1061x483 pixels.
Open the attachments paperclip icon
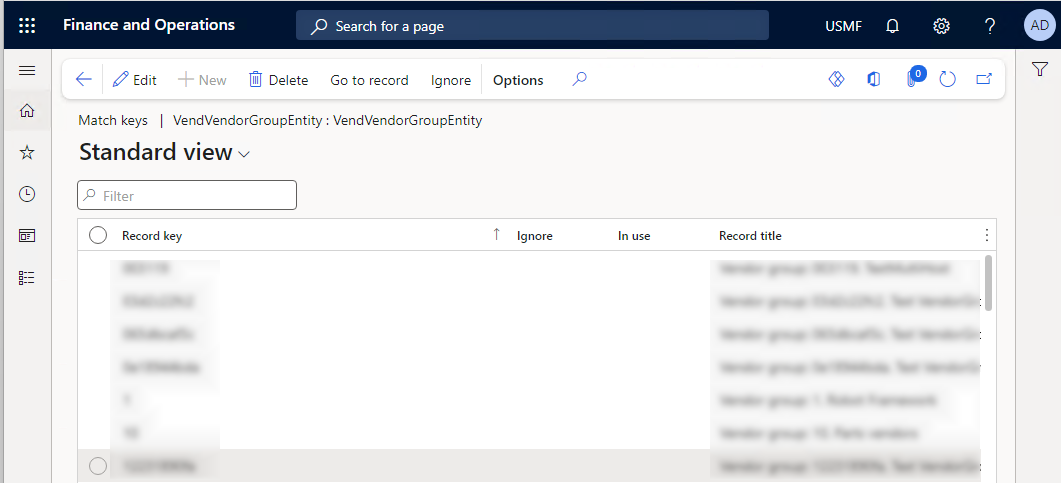coord(912,79)
